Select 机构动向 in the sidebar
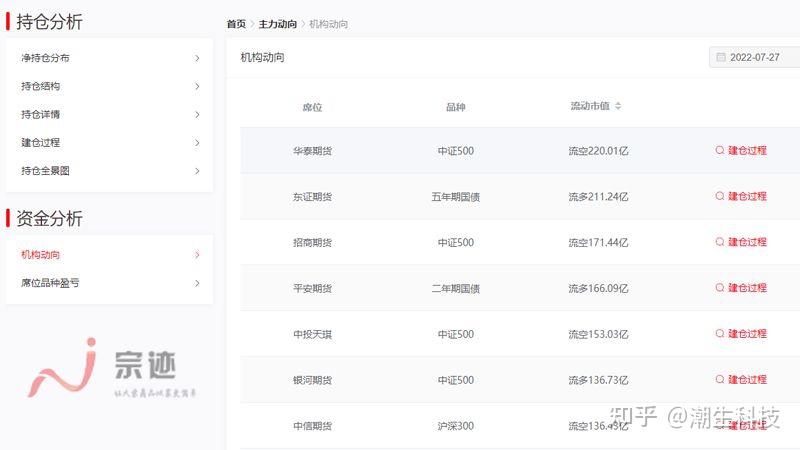The image size is (800, 450). (x=40, y=255)
